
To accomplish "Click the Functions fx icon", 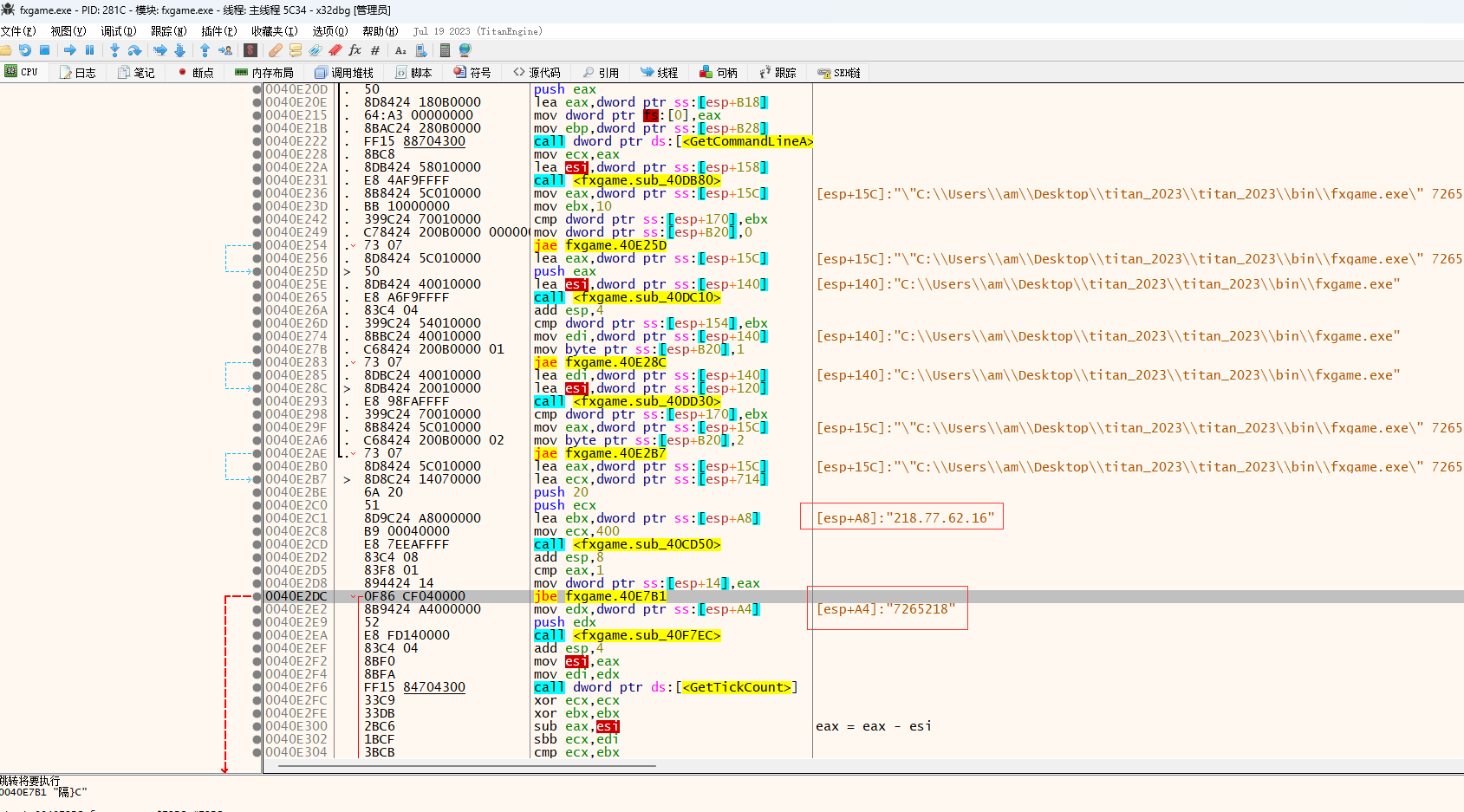I will pos(355,50).
